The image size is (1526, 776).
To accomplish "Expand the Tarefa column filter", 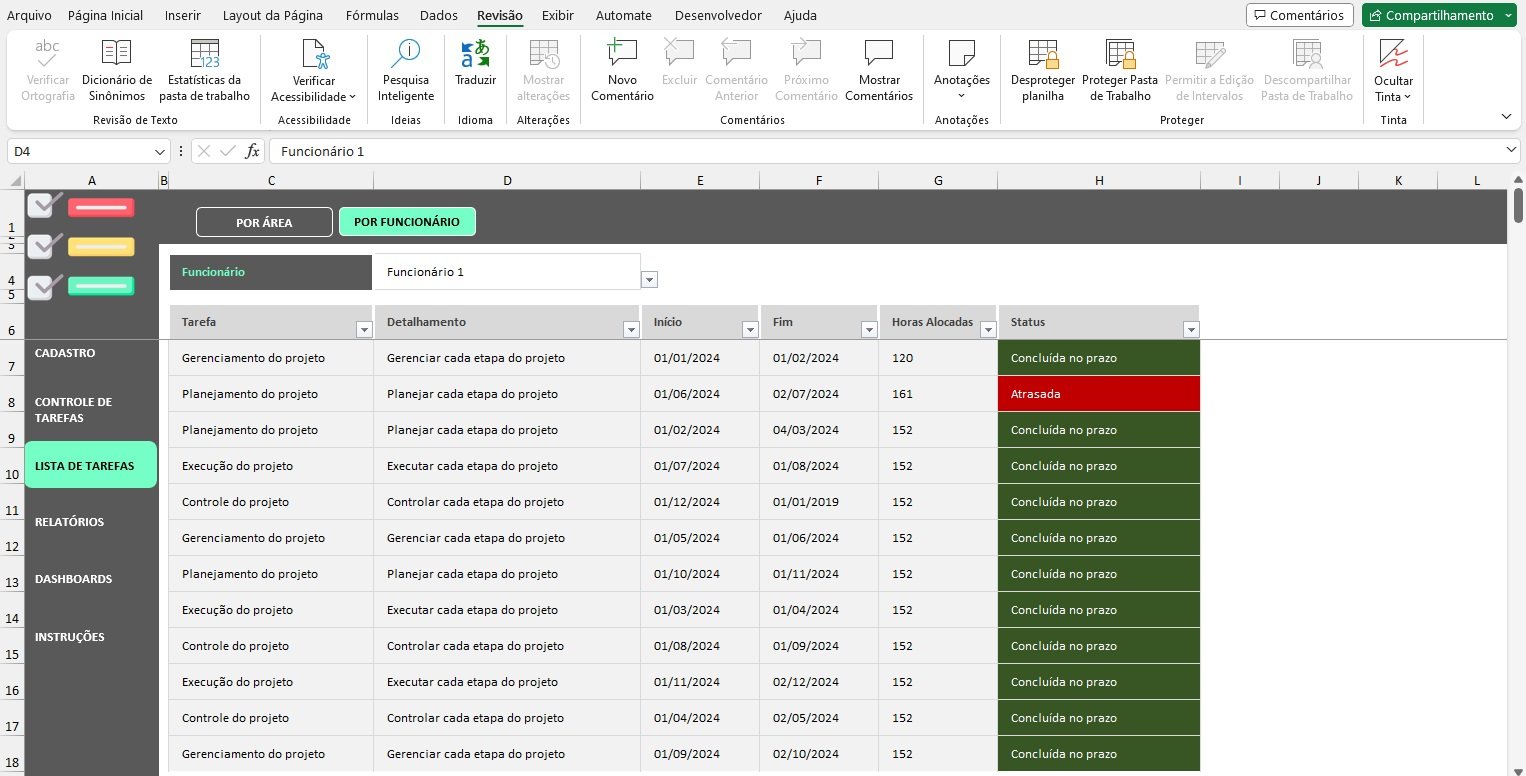I will pyautogui.click(x=364, y=329).
